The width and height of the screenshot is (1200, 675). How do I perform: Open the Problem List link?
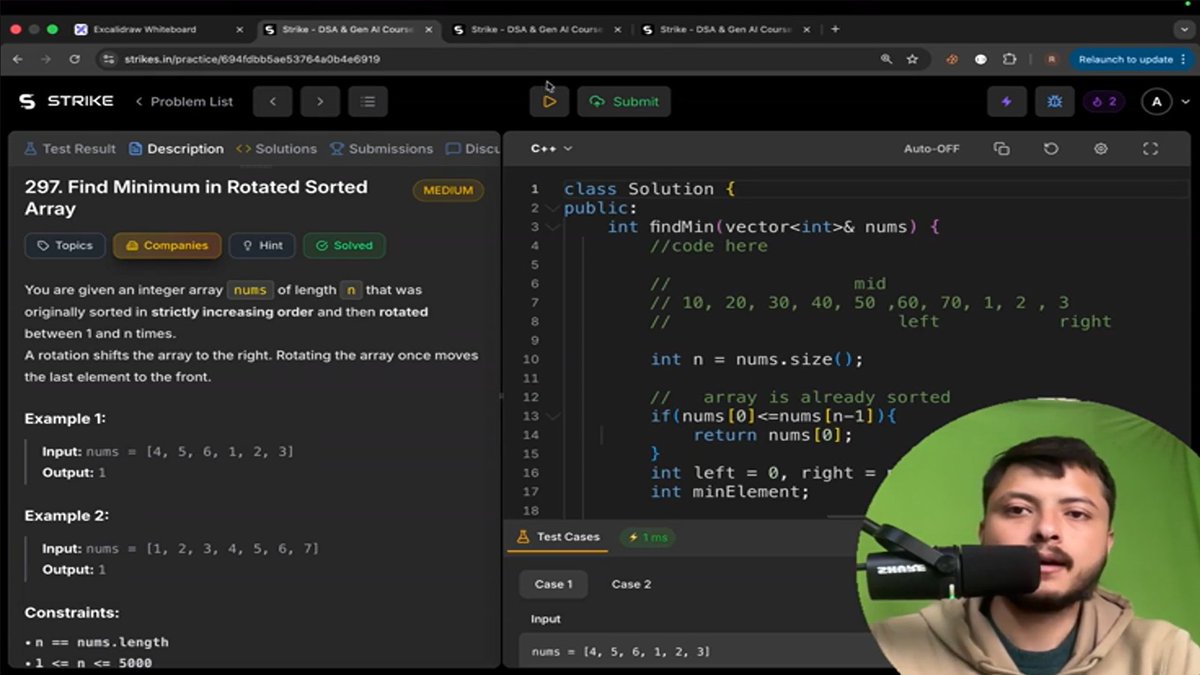click(184, 101)
